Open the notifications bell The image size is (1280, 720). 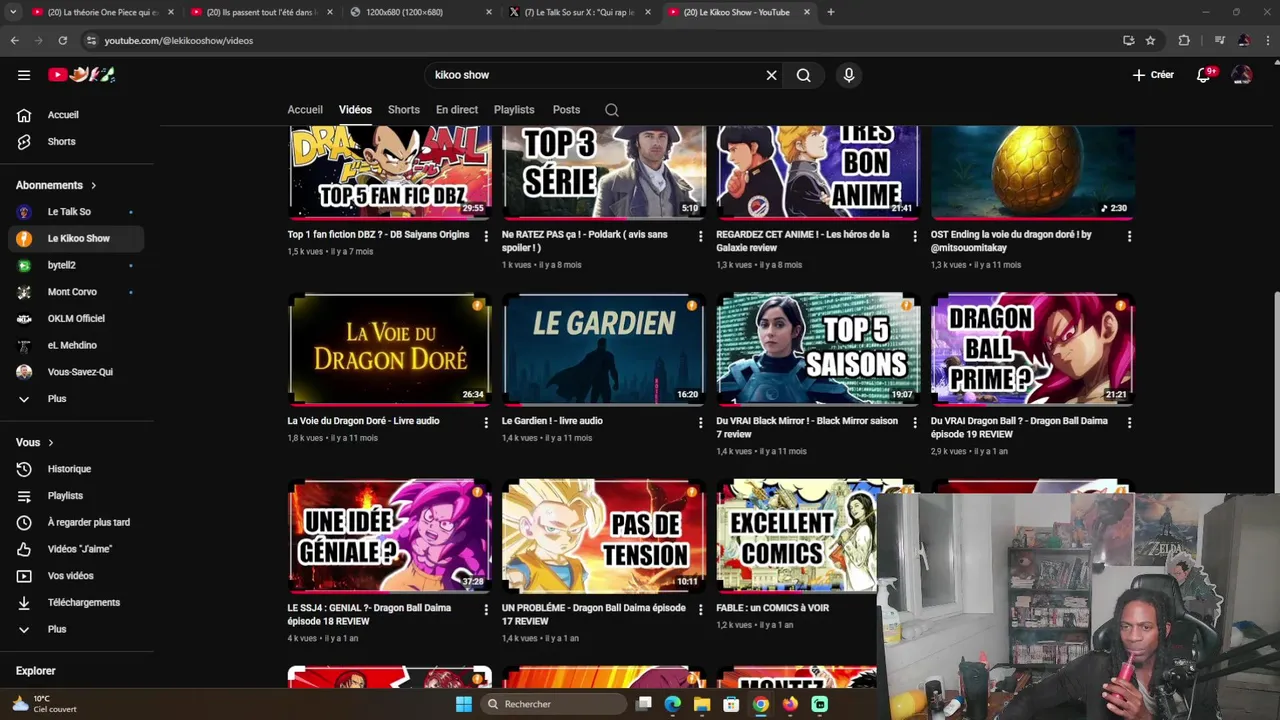(1204, 75)
